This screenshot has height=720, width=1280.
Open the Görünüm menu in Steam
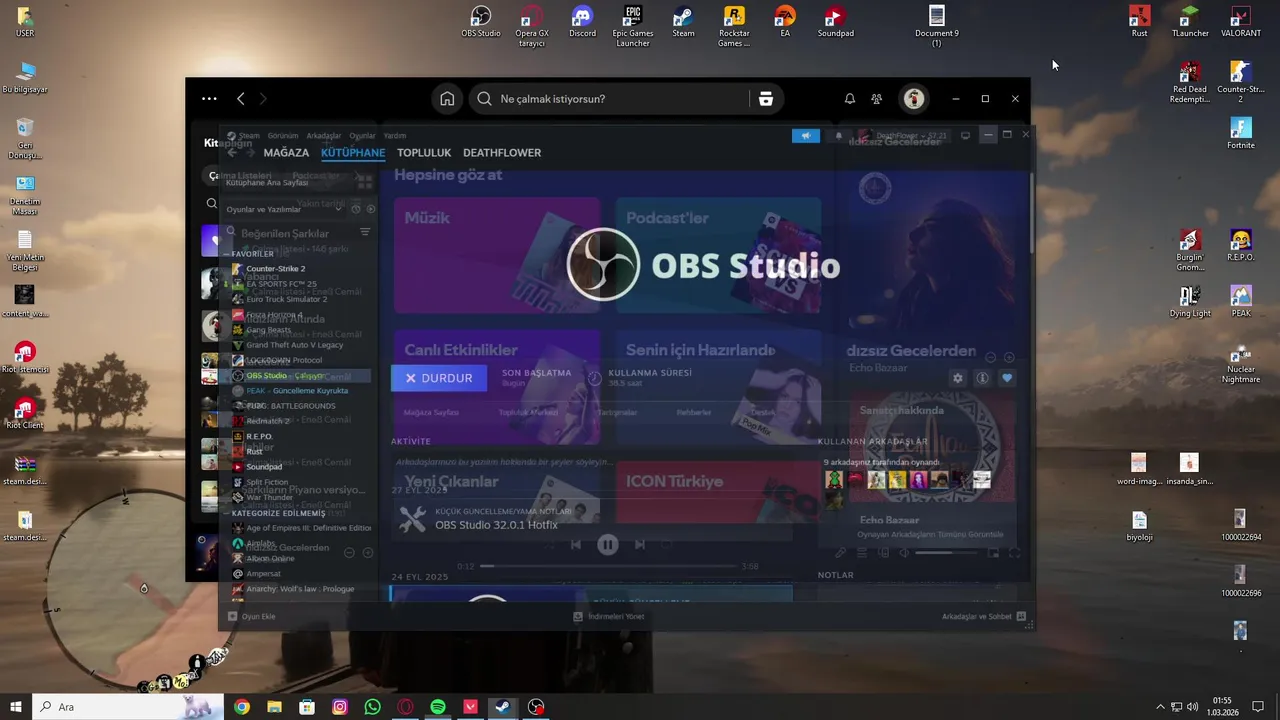point(283,136)
